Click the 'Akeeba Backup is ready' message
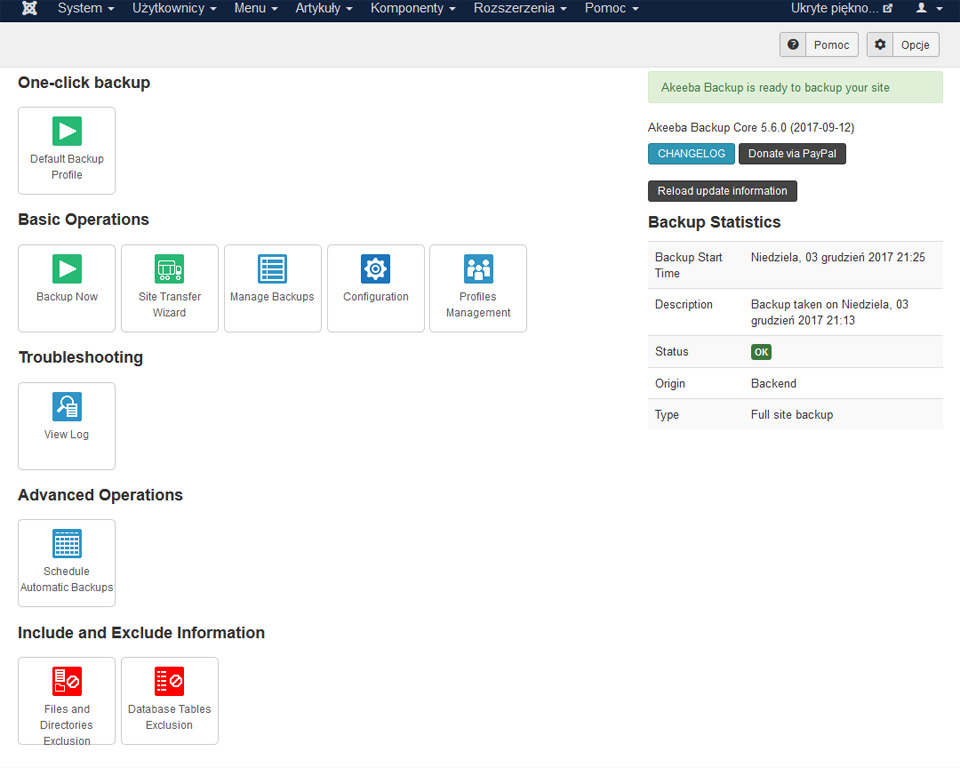 point(775,88)
